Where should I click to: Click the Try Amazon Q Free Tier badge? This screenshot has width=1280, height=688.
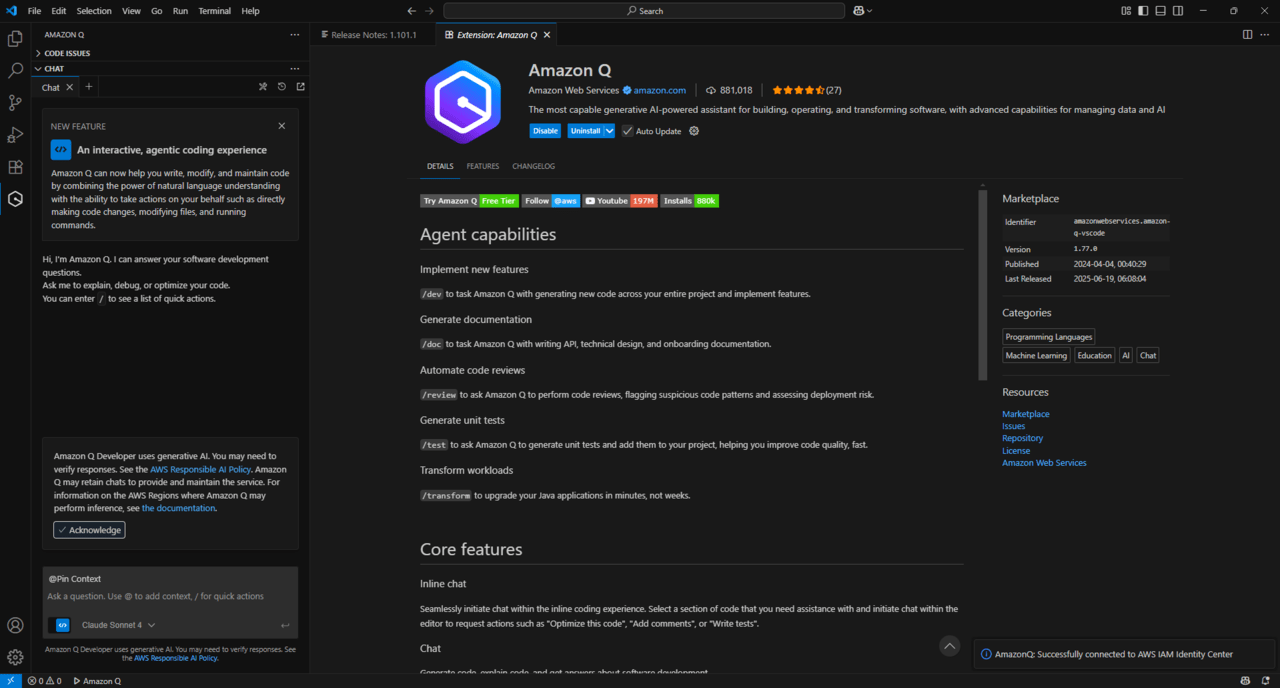[x=469, y=201]
